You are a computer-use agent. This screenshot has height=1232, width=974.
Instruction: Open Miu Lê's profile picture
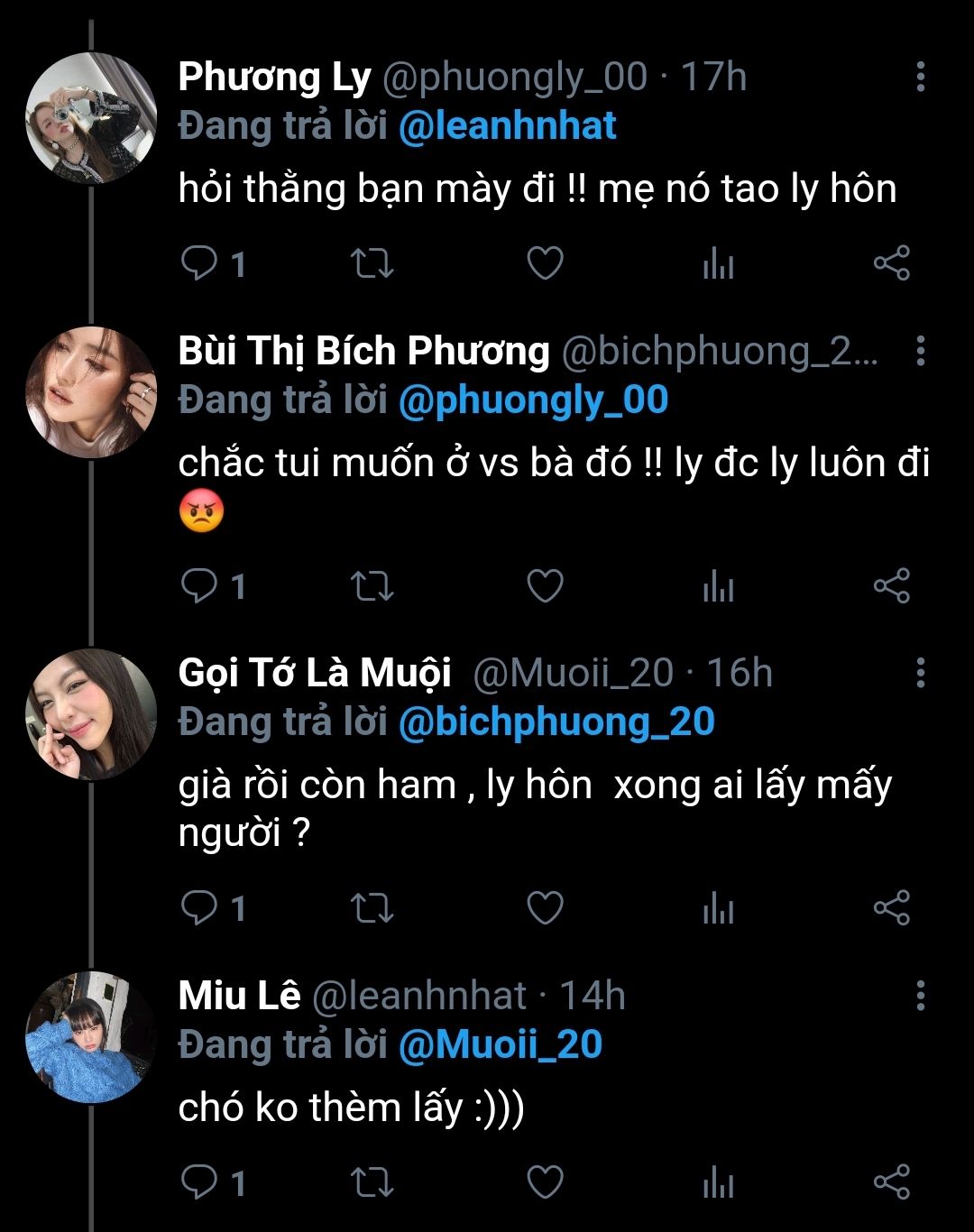tap(91, 1036)
